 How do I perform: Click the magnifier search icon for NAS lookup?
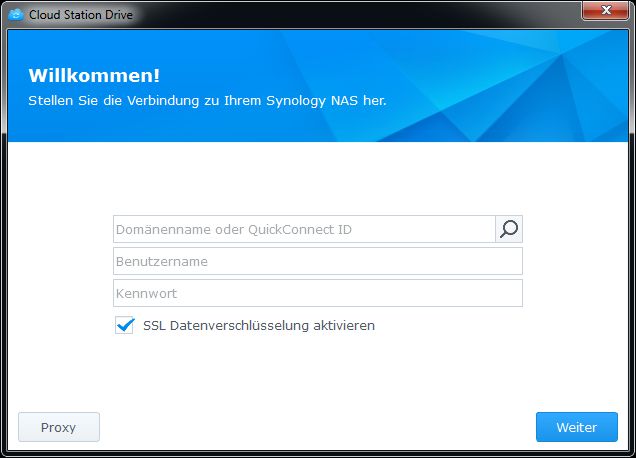pos(509,229)
